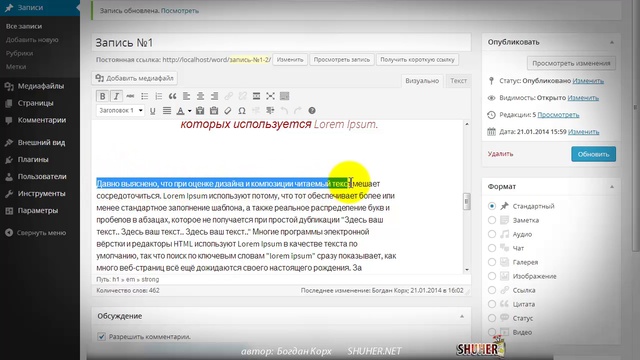Screen dimensions: 640x360
Task: Click the text color letter A icon
Action: pyautogui.click(x=180, y=111)
